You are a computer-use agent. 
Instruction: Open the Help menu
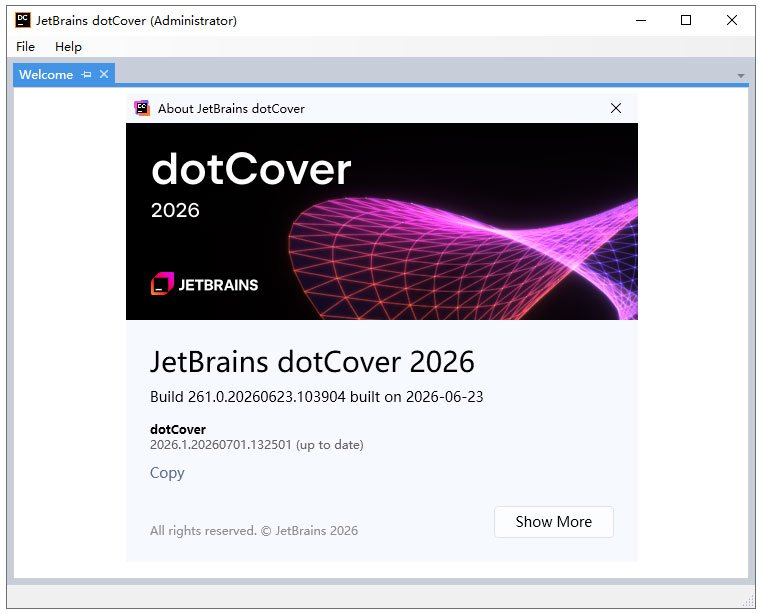68,47
